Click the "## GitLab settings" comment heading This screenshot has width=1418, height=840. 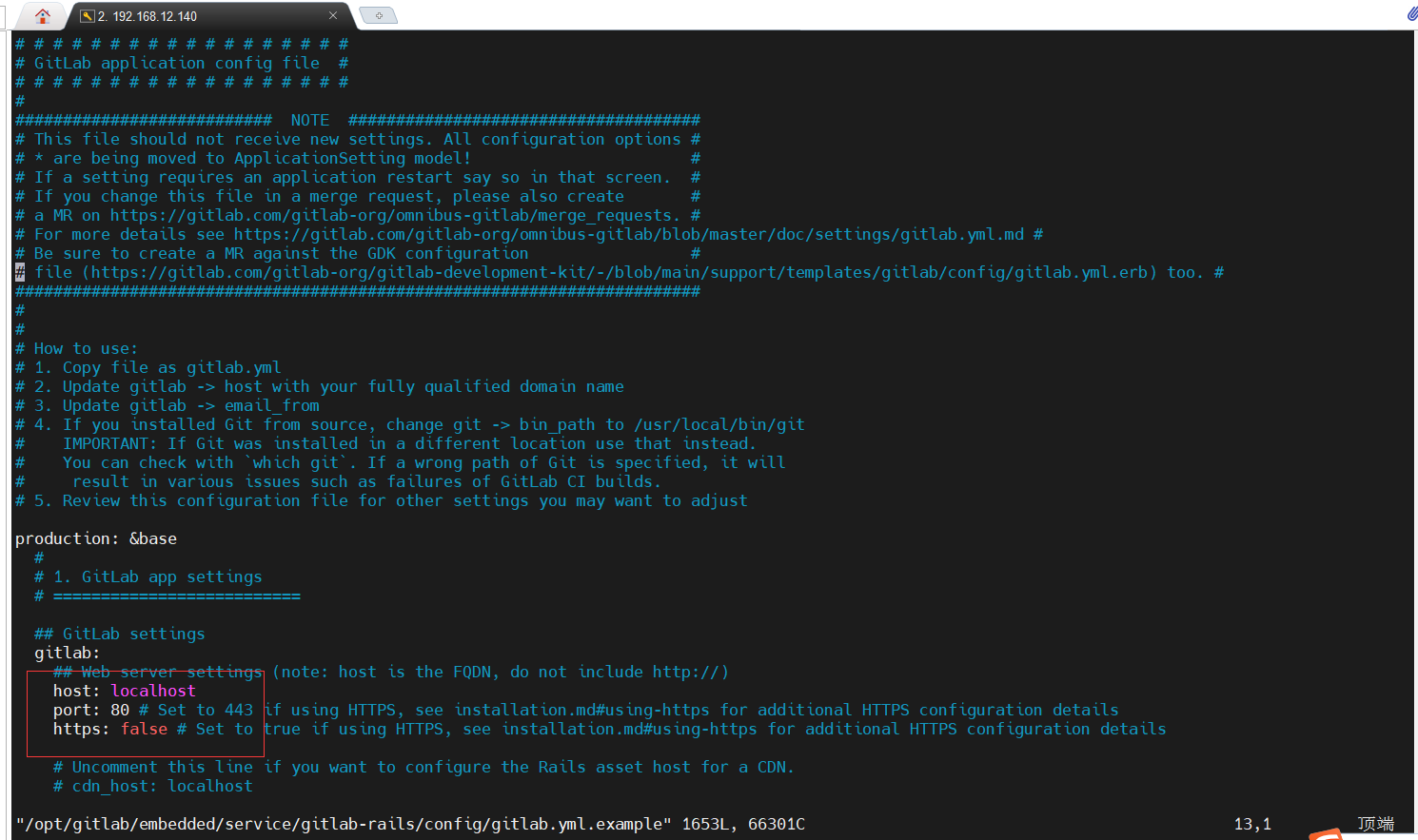coord(119,634)
